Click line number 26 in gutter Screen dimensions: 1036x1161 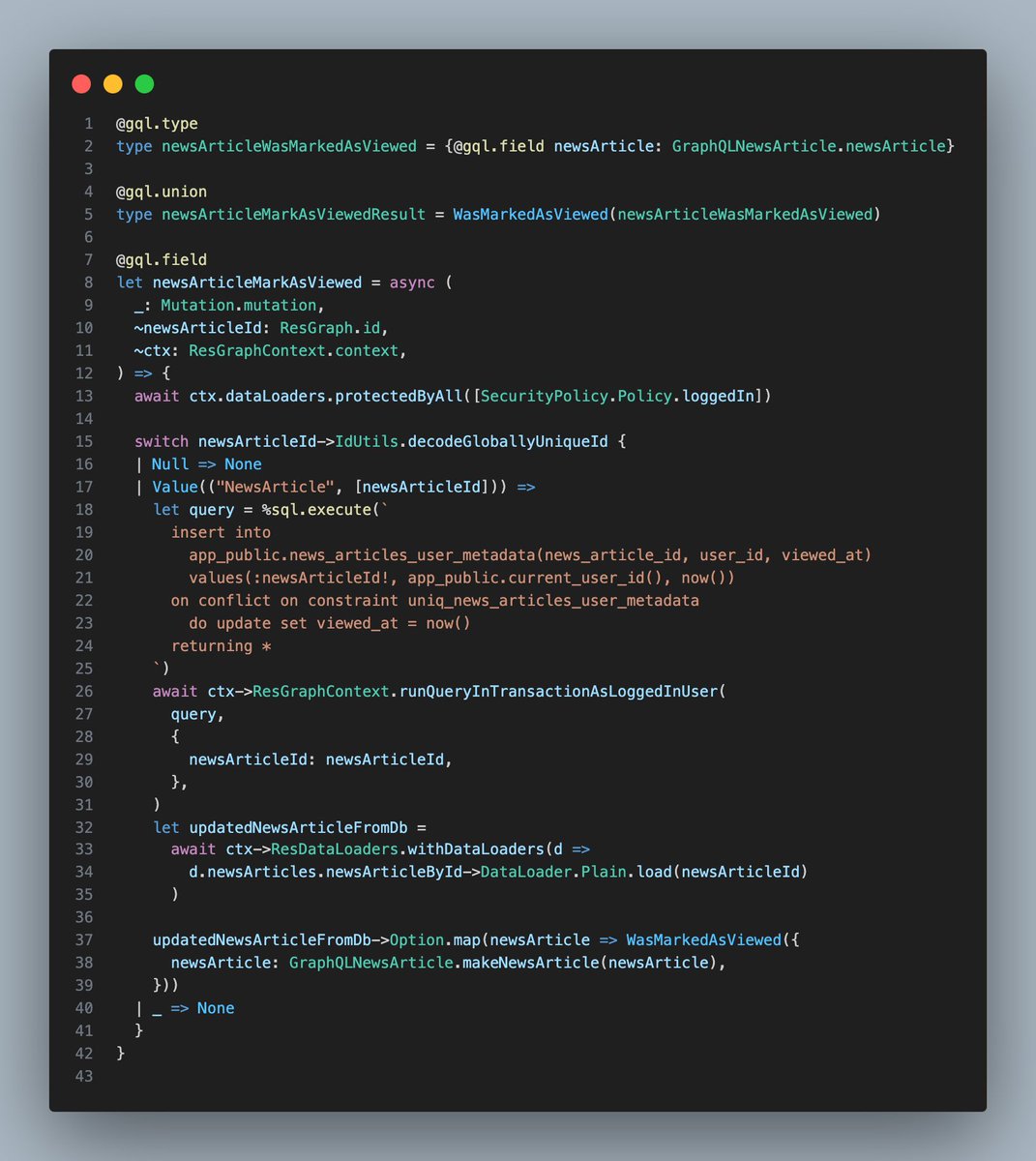coord(85,692)
